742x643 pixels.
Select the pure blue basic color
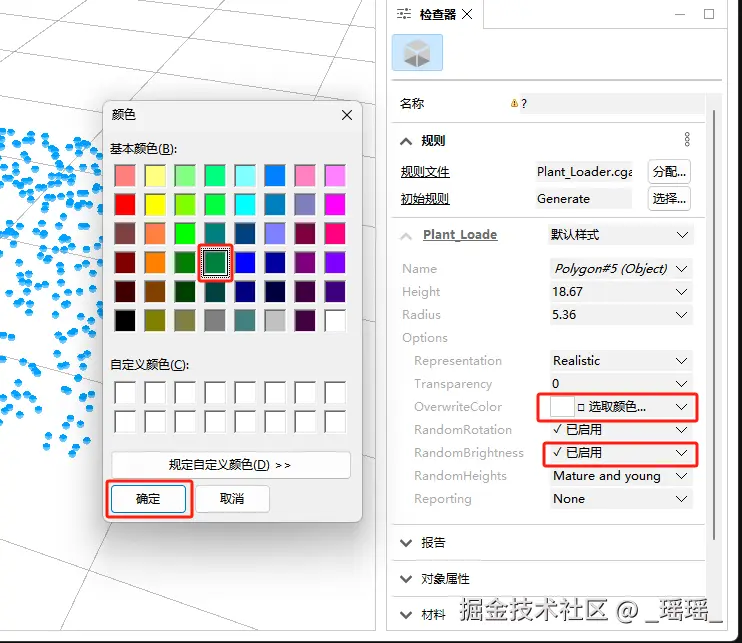245,263
